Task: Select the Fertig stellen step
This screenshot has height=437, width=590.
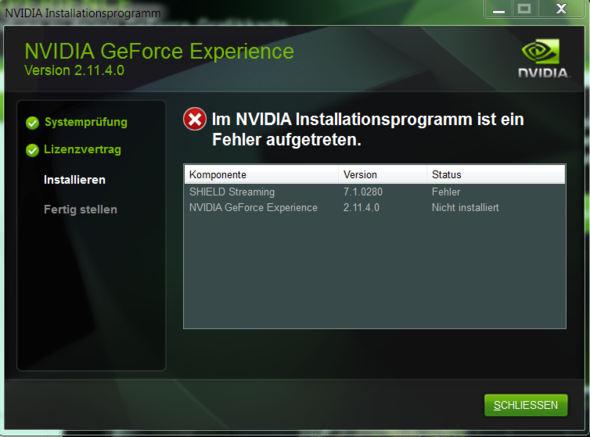Action: (x=81, y=209)
